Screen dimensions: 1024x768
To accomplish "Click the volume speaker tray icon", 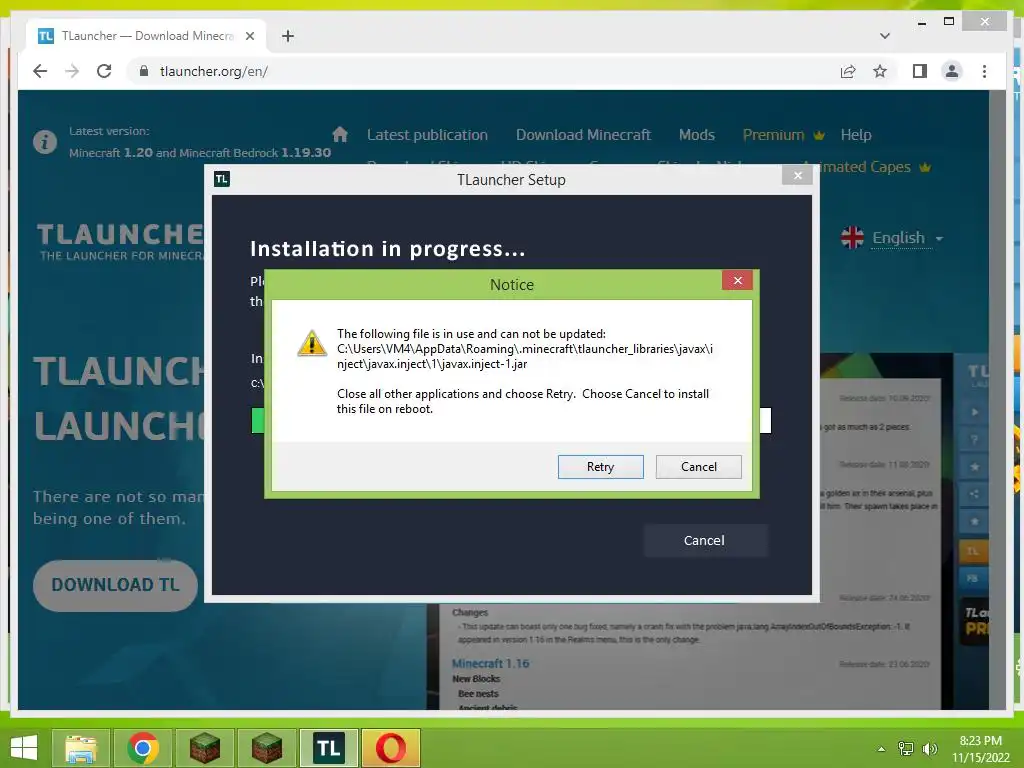I will click(930, 748).
